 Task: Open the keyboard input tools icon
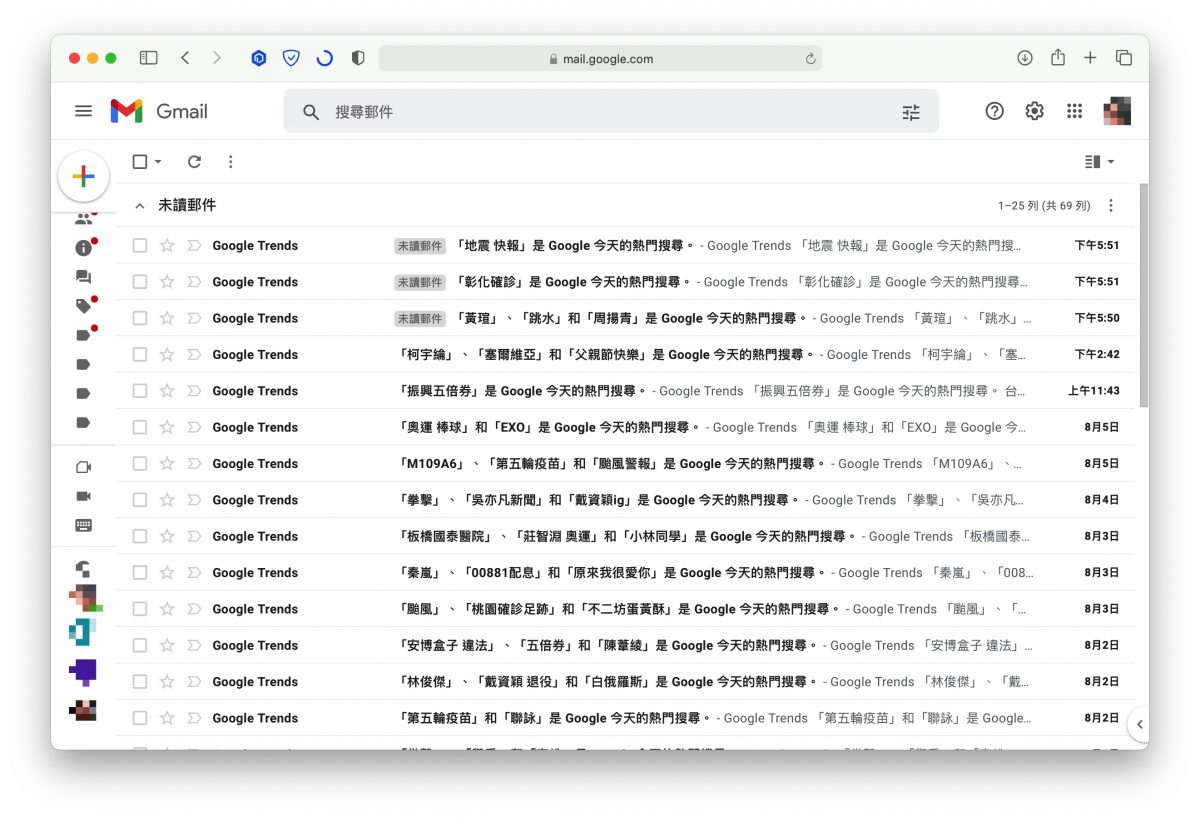coord(84,525)
